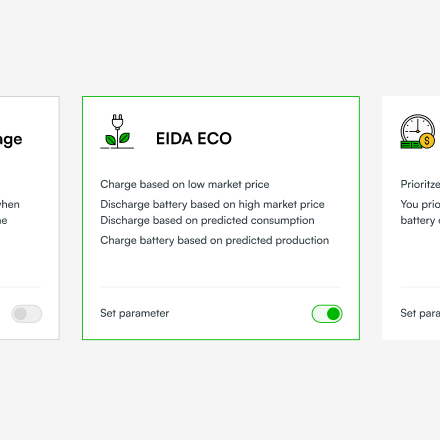Click "Discharge based on predicted consumption" line
This screenshot has width=440, height=440.
click(207, 220)
